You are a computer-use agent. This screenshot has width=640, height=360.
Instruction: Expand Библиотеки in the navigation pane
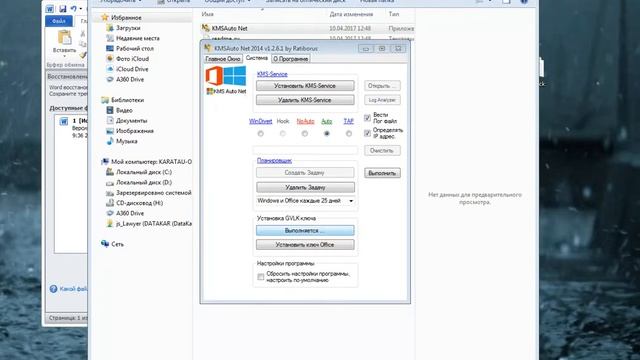point(127,100)
